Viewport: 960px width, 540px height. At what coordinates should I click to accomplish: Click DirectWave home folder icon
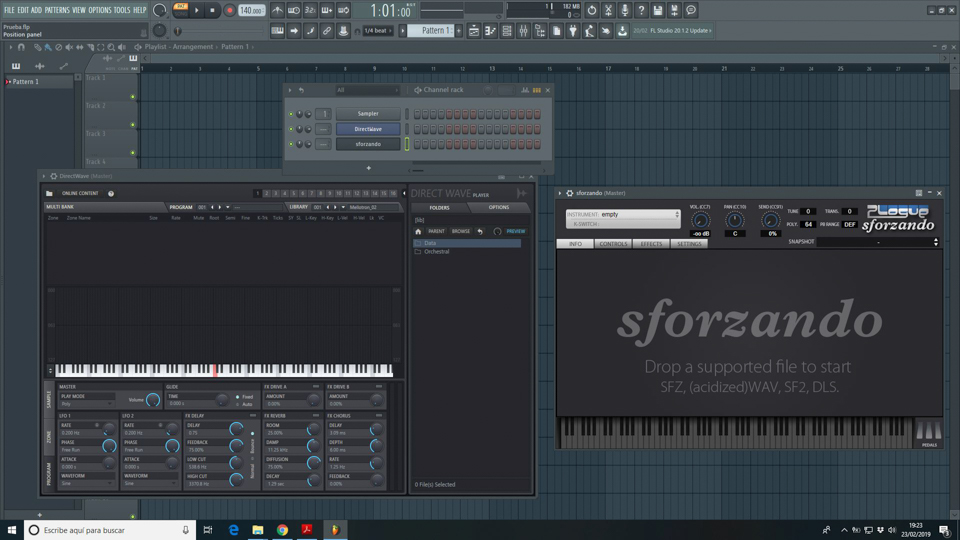click(x=418, y=231)
